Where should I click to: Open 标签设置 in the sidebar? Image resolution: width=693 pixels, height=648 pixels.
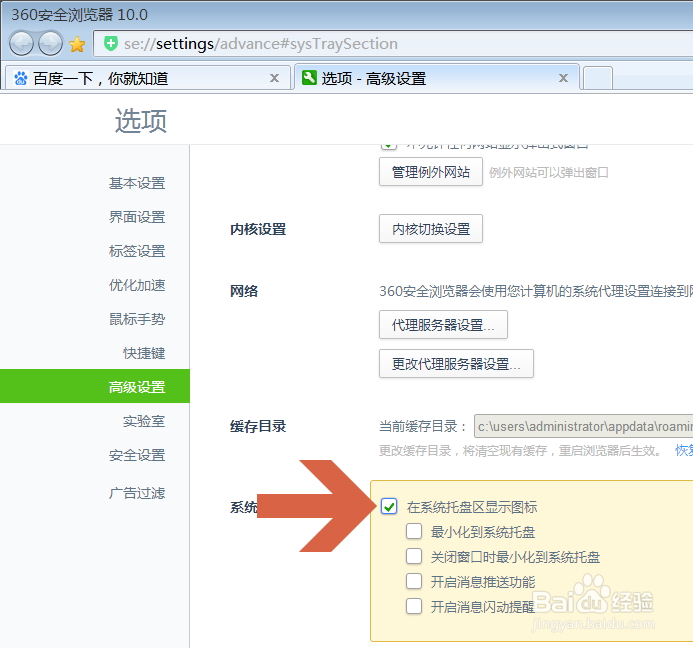click(x=137, y=251)
